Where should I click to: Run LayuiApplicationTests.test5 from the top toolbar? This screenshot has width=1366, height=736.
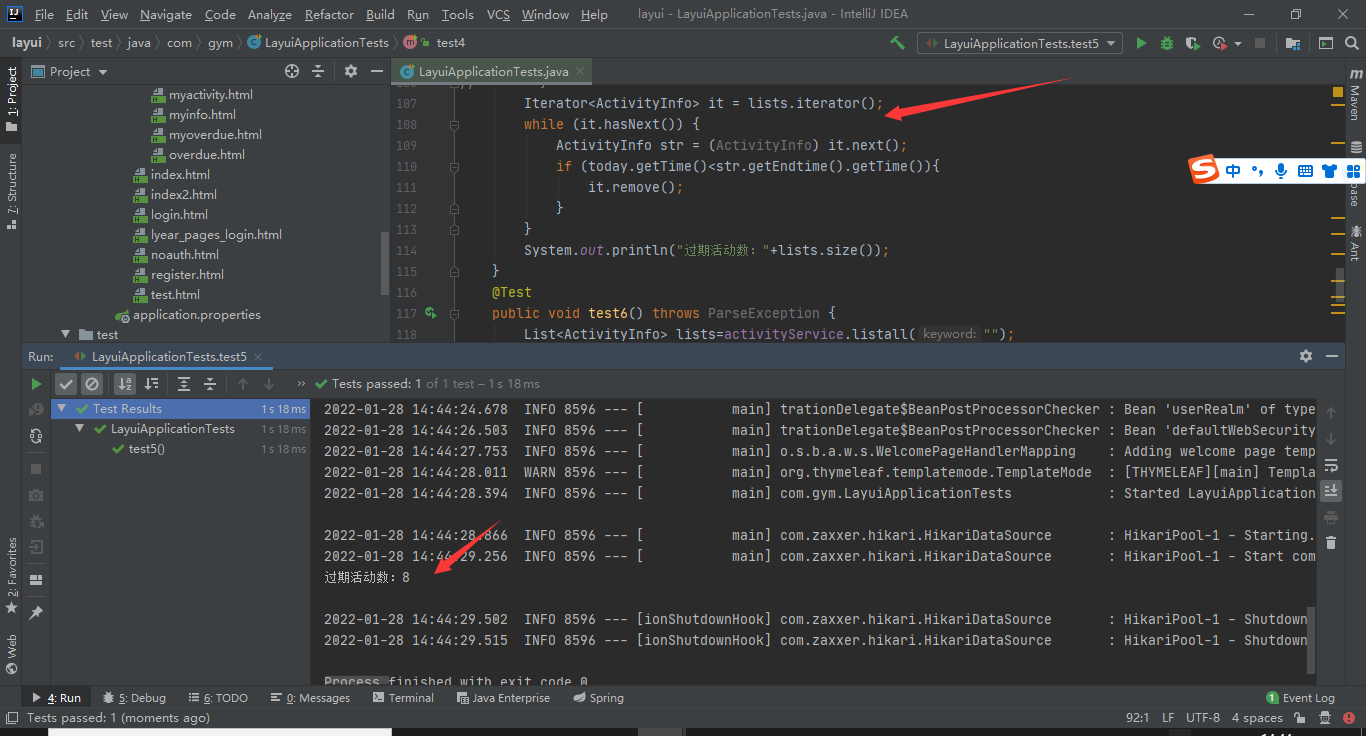point(1141,43)
